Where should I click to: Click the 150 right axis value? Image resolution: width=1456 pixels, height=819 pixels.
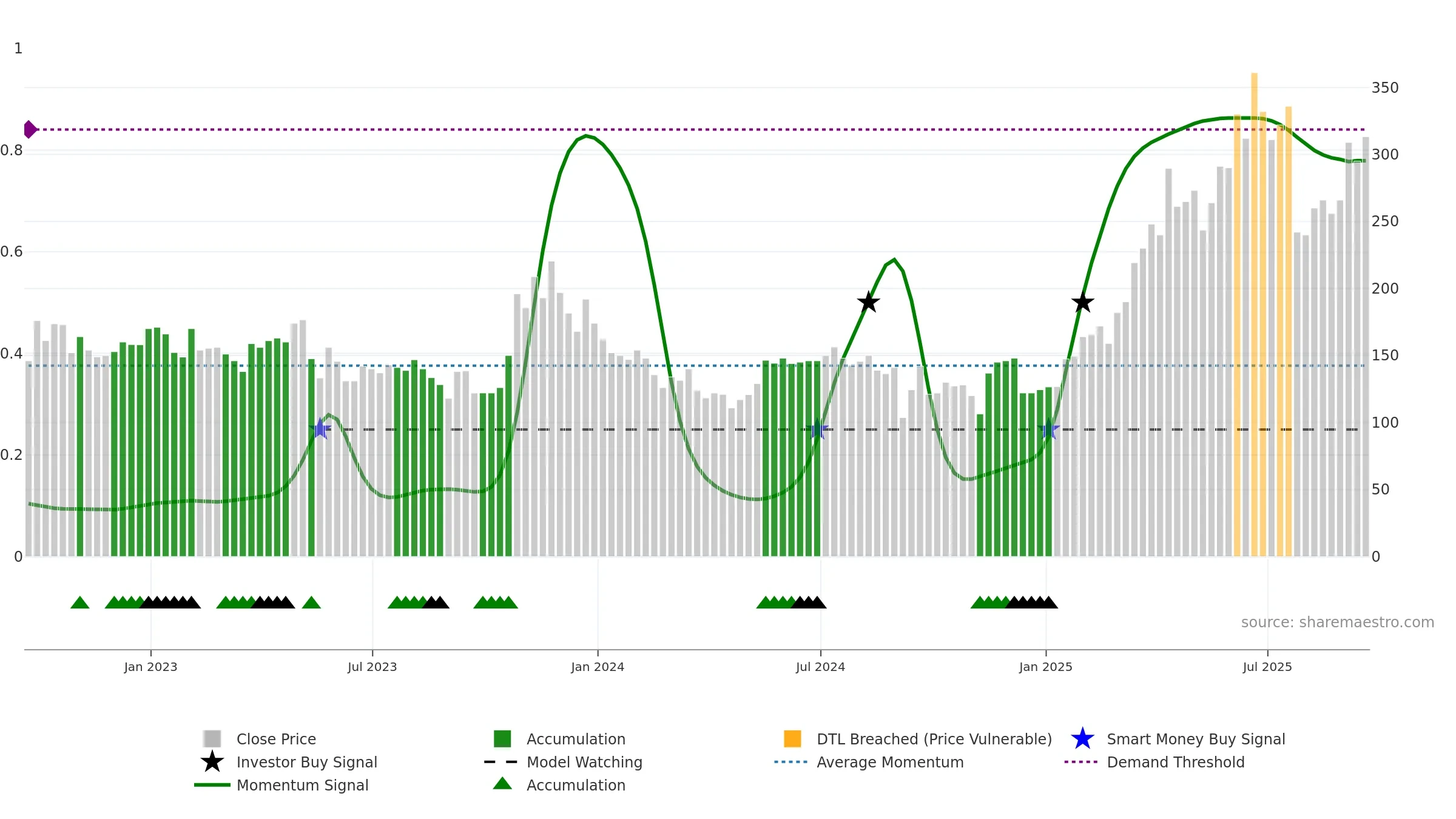(1385, 356)
